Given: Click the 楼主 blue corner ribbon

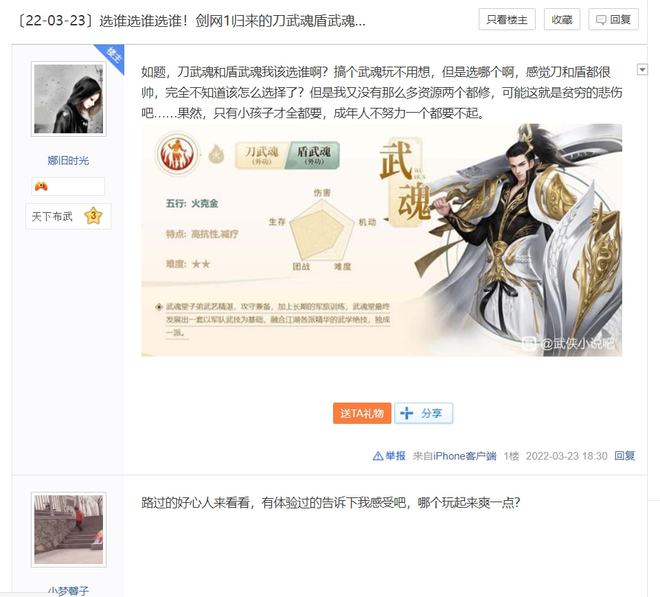Looking at the screenshot, I should [112, 56].
